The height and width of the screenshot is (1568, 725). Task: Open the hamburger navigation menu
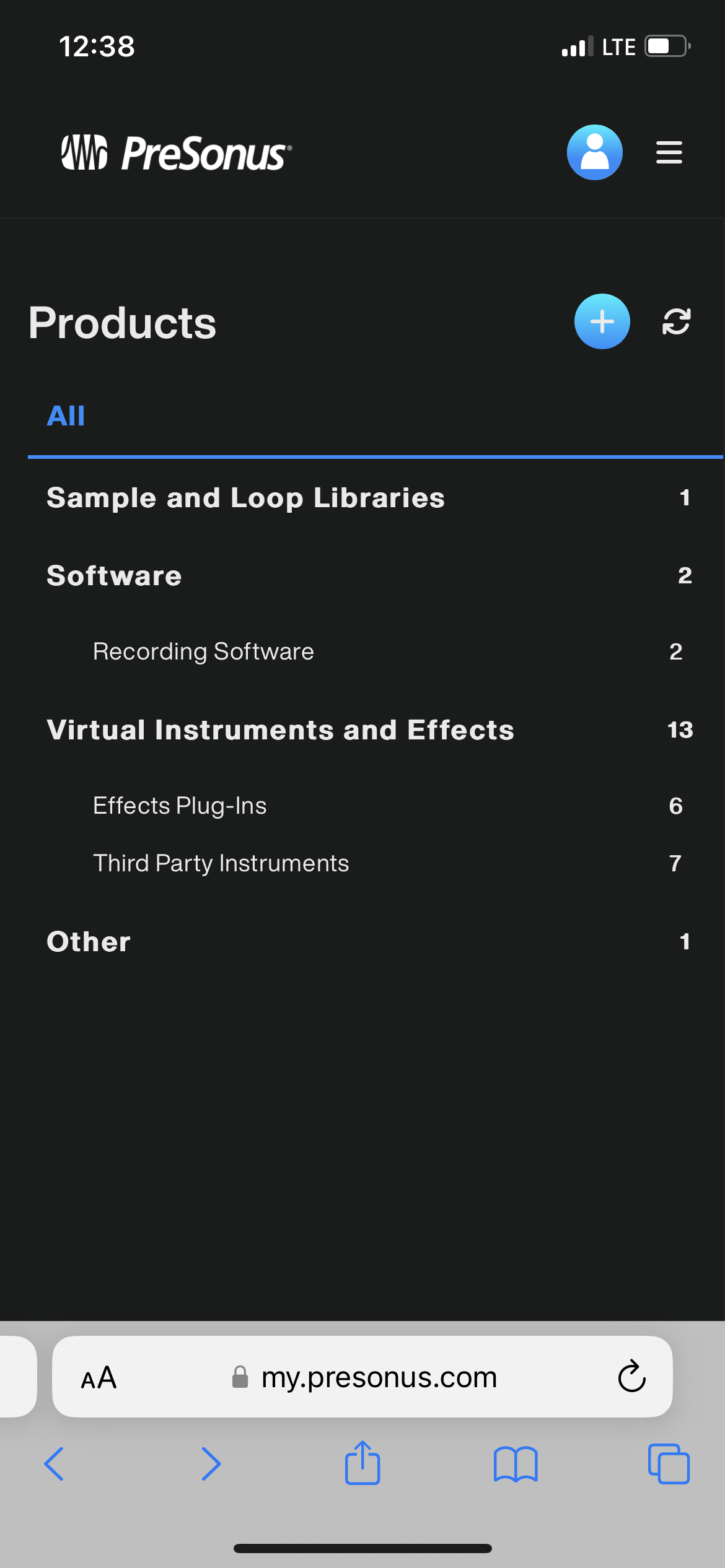[x=669, y=152]
